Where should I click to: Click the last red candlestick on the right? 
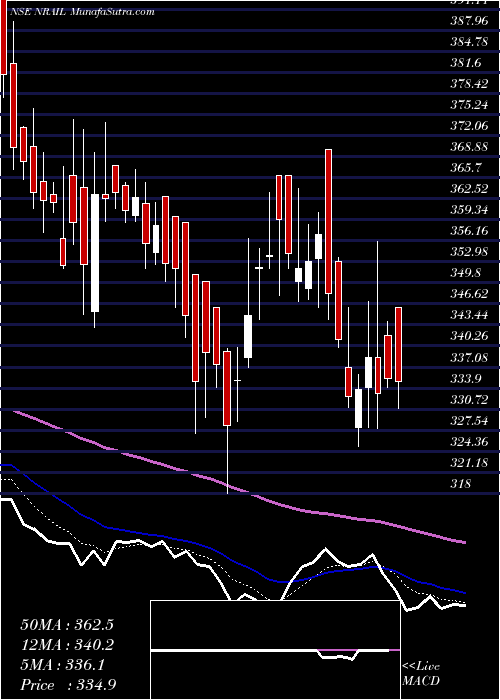click(399, 344)
